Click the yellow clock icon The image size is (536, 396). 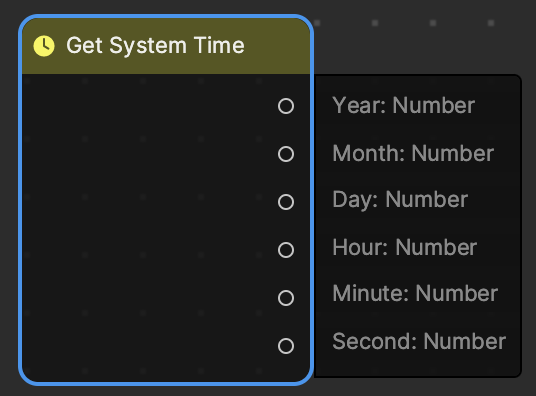44,46
